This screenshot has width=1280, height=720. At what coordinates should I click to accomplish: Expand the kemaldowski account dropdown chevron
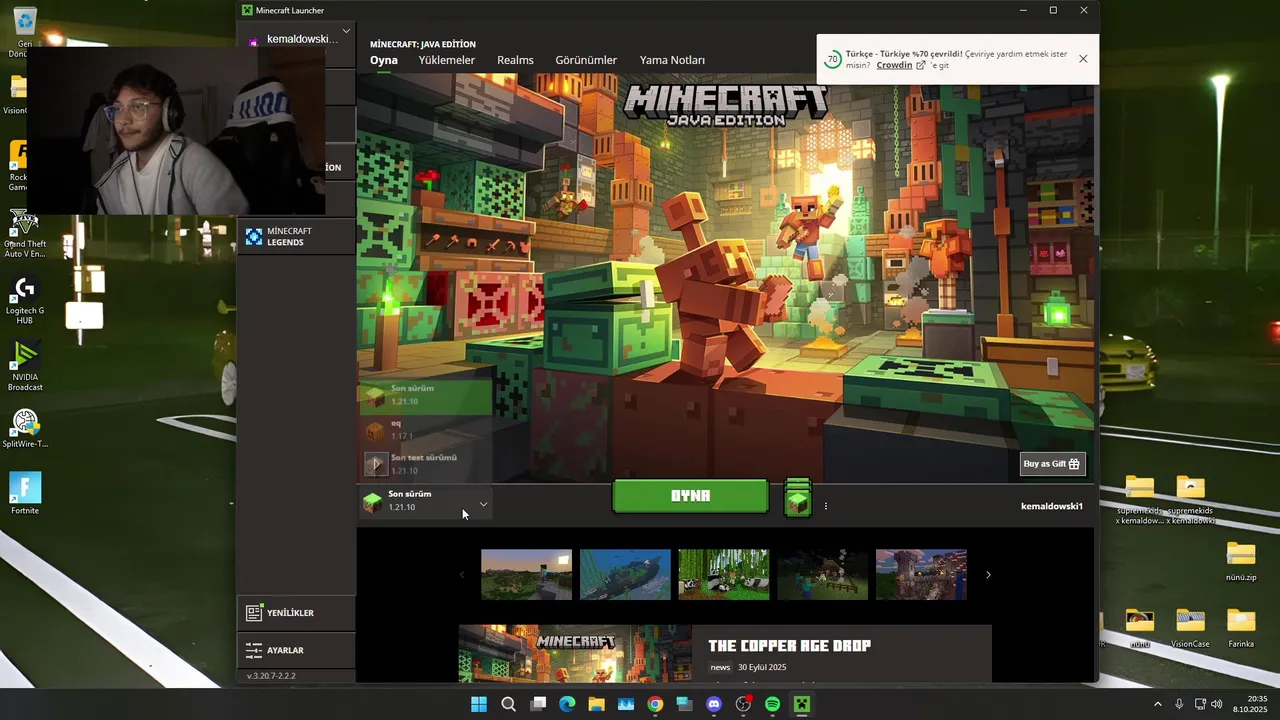(346, 31)
